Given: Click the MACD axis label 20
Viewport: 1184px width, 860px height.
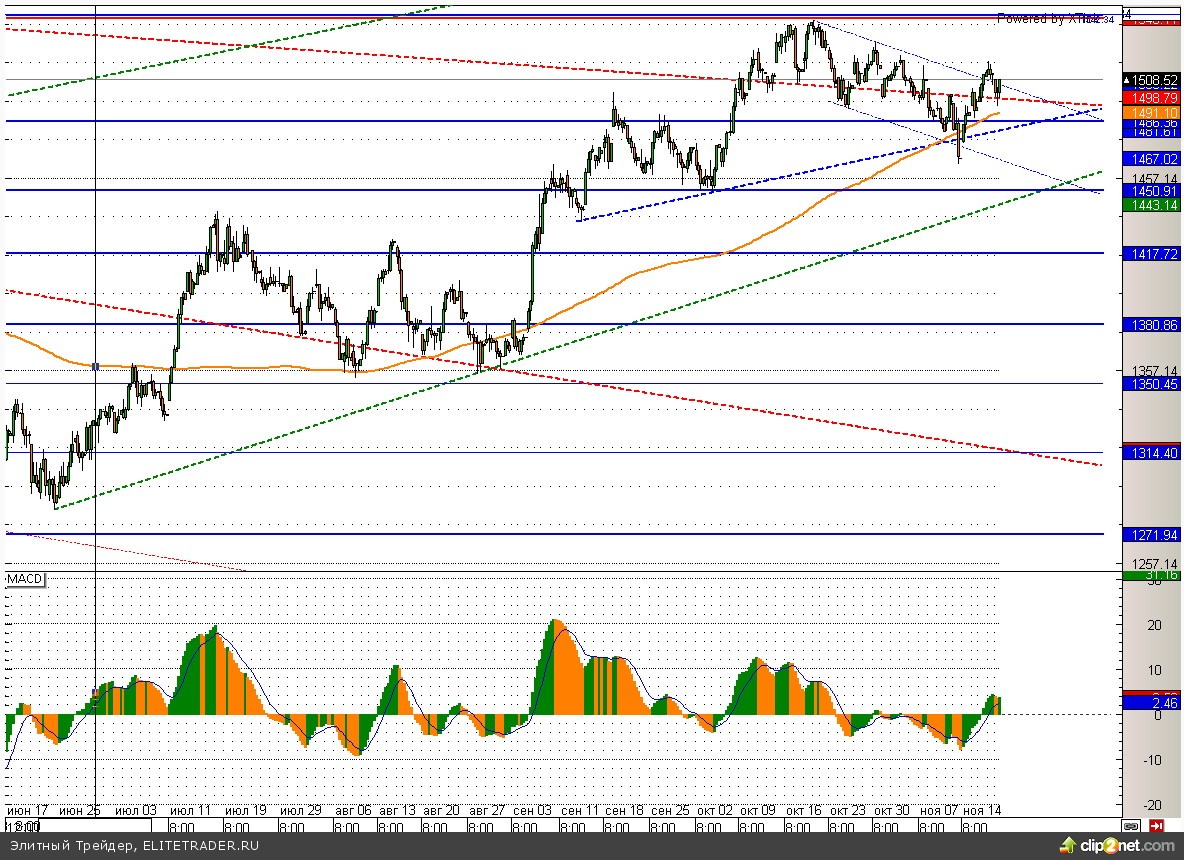Looking at the screenshot, I should point(1154,625).
